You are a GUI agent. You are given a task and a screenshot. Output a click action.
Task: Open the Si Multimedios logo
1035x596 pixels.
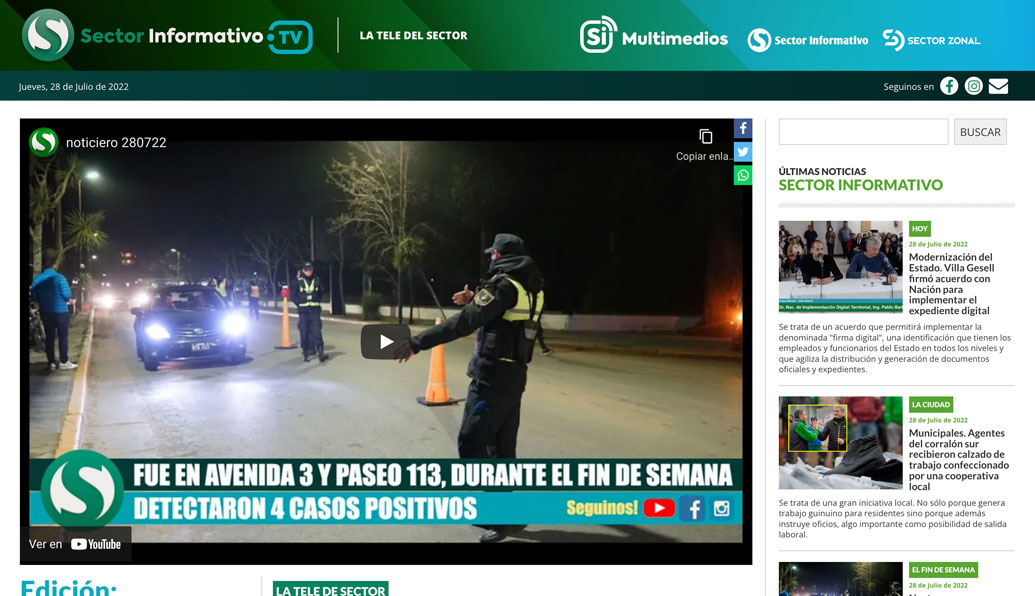pos(653,39)
